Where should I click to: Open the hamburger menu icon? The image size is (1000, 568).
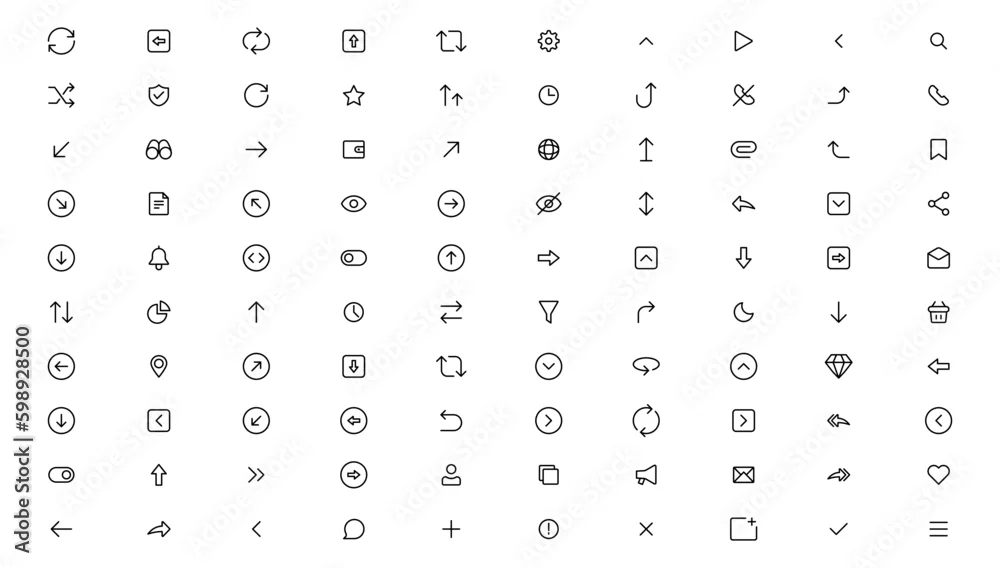[x=938, y=529]
